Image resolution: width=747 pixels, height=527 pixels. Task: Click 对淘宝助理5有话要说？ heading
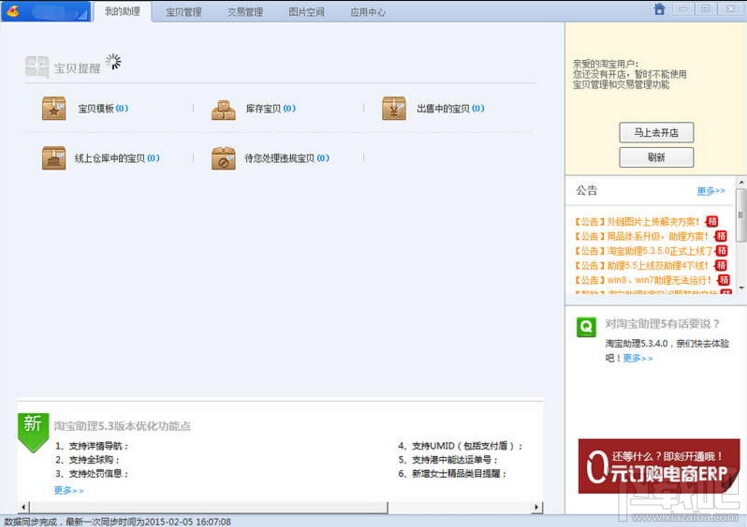click(662, 324)
